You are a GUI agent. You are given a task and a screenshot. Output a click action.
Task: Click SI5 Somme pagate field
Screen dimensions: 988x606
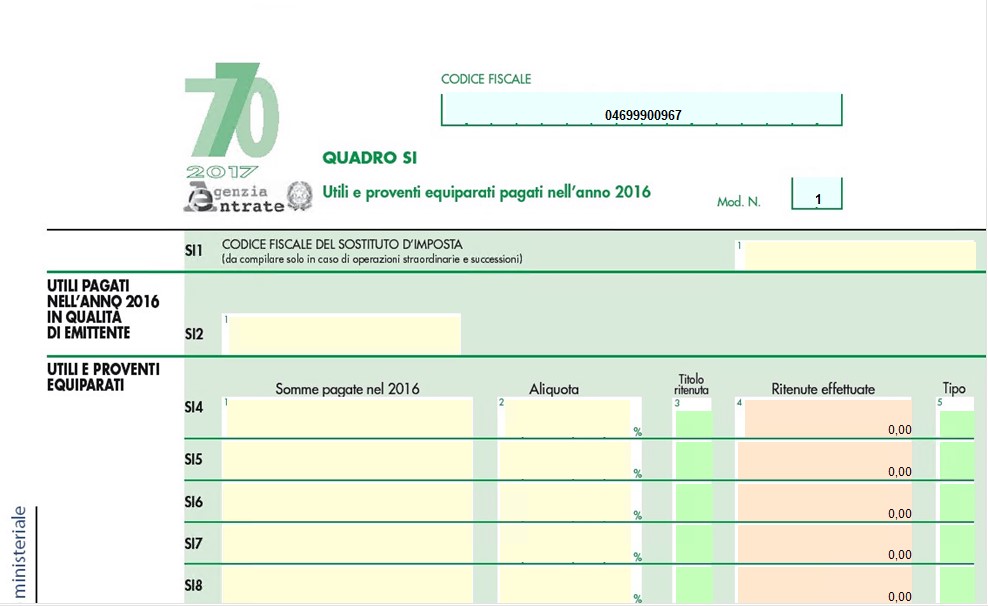[x=347, y=459]
